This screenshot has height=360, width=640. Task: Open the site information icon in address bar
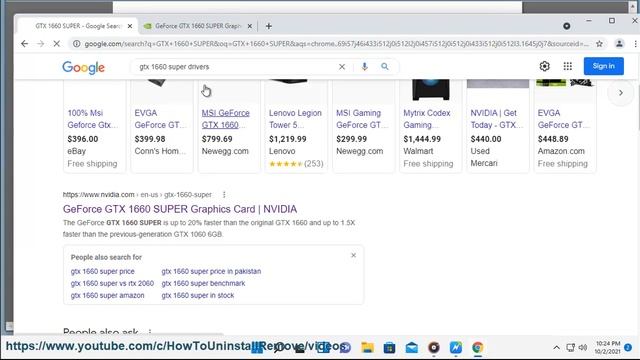tap(76, 44)
